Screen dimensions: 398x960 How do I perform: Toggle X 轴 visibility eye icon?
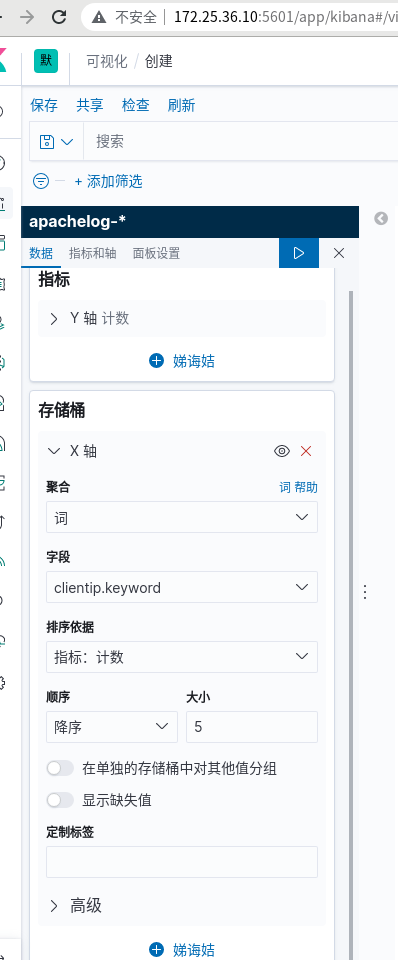tap(282, 451)
